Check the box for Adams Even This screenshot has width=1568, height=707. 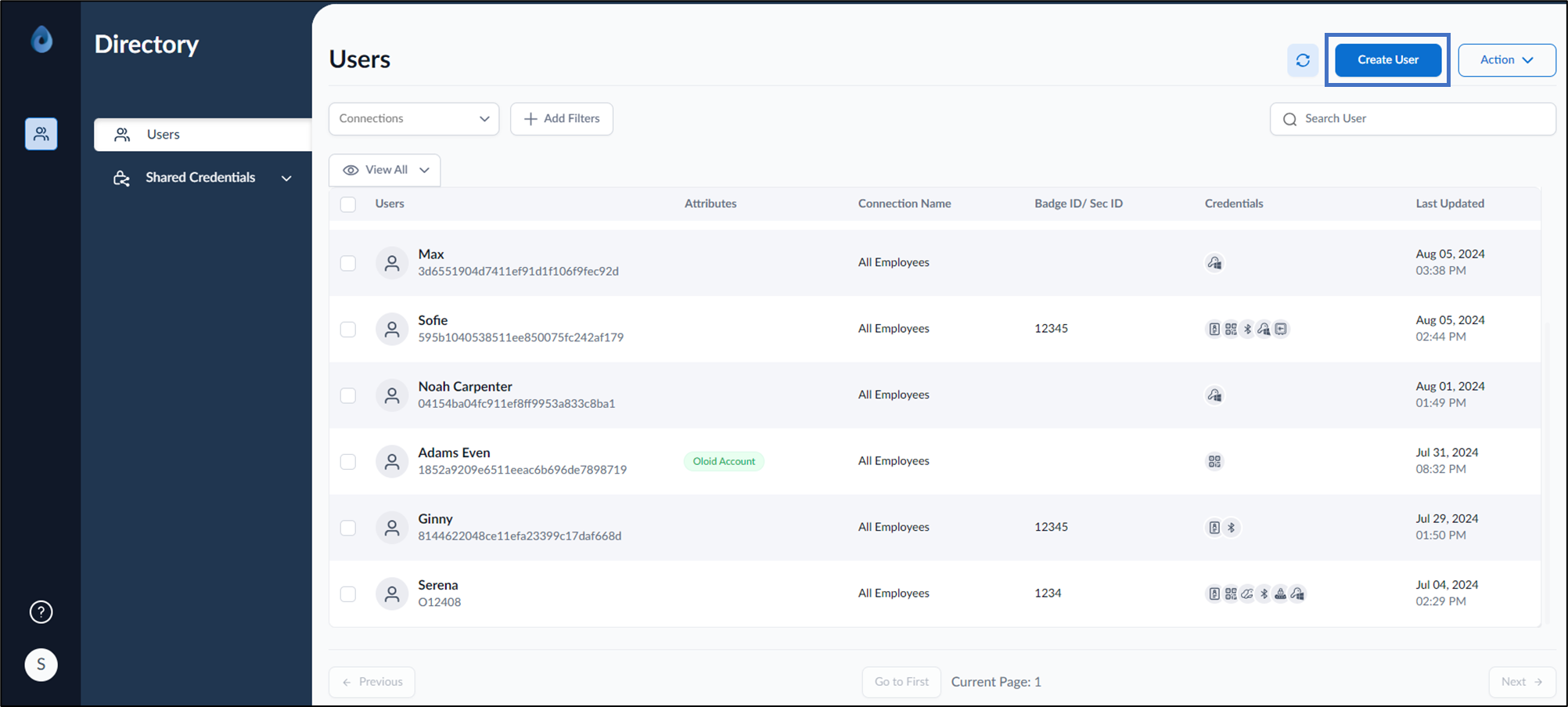348,461
